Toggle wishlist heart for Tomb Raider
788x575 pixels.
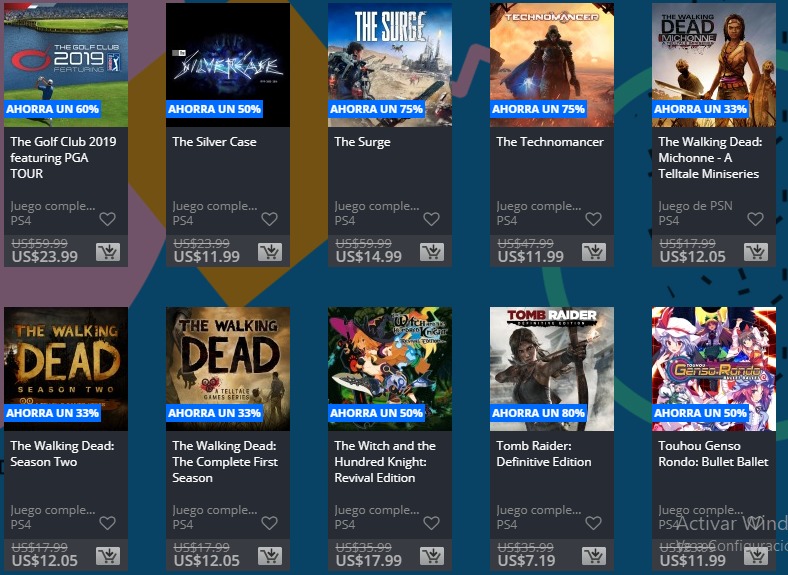(594, 523)
